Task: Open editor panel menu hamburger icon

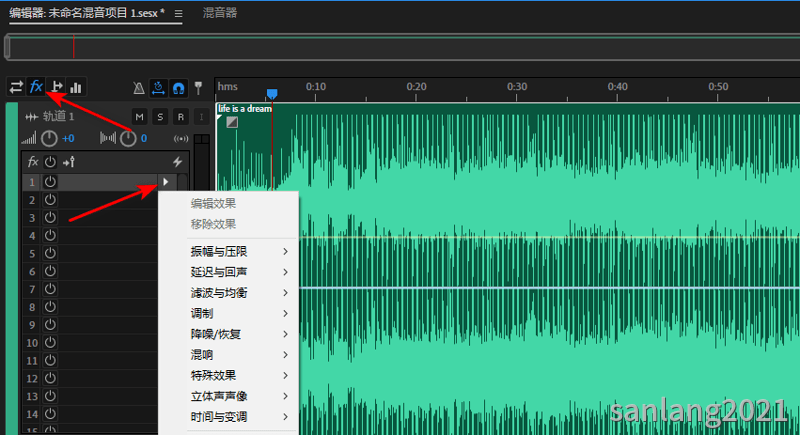Action: point(178,14)
